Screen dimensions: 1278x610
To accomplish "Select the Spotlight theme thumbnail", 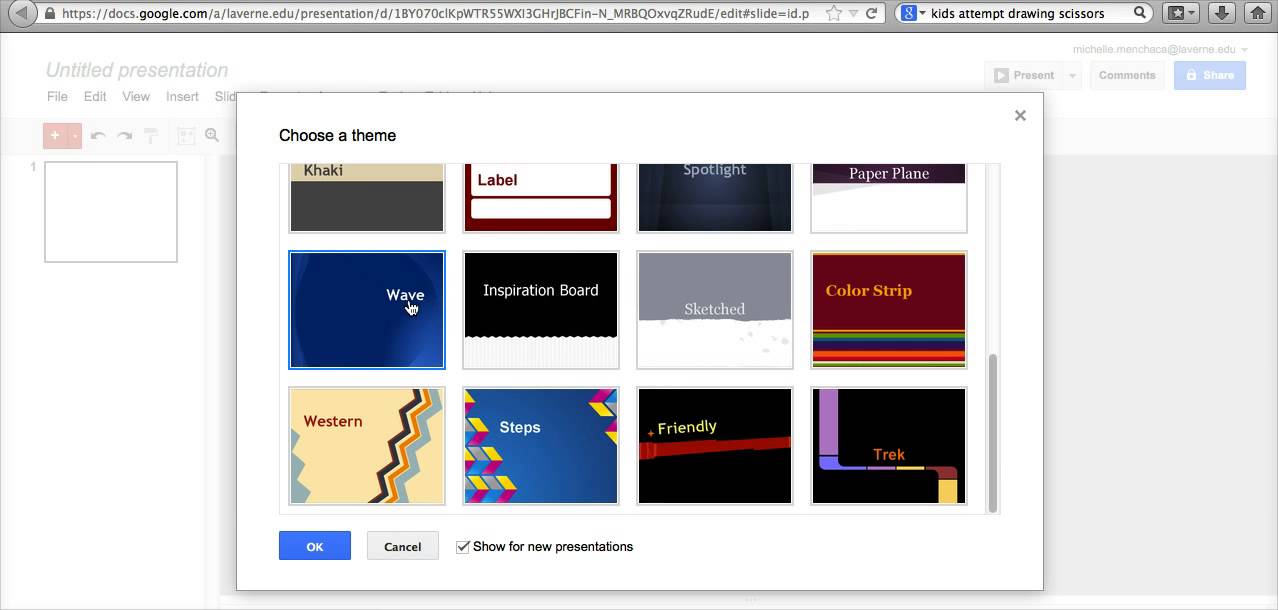I will point(715,198).
